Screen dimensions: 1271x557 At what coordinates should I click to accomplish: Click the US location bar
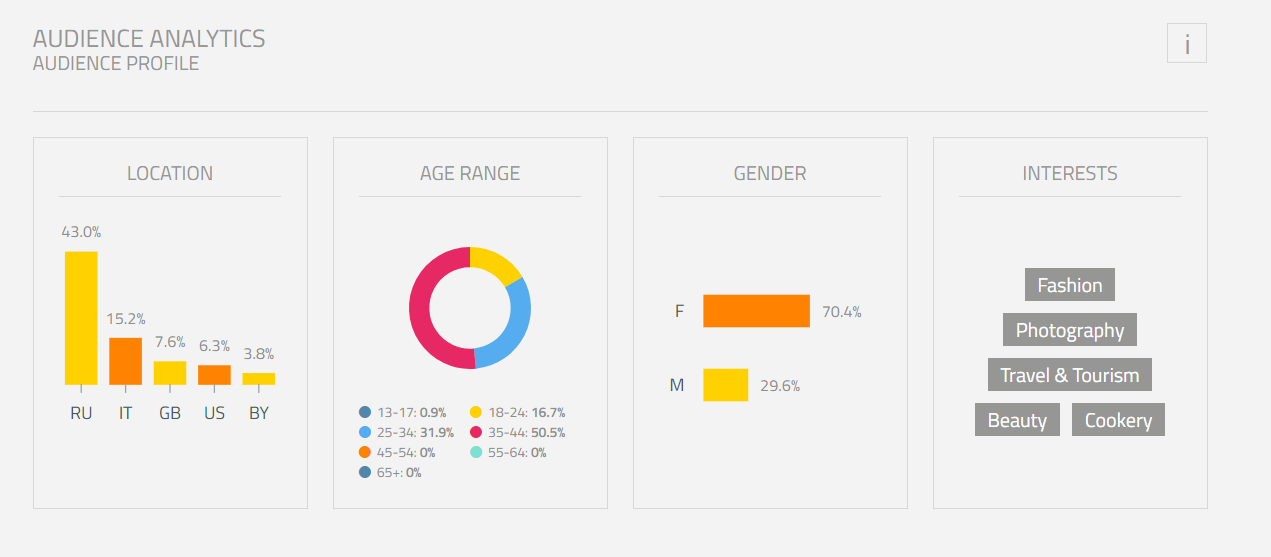click(x=214, y=375)
